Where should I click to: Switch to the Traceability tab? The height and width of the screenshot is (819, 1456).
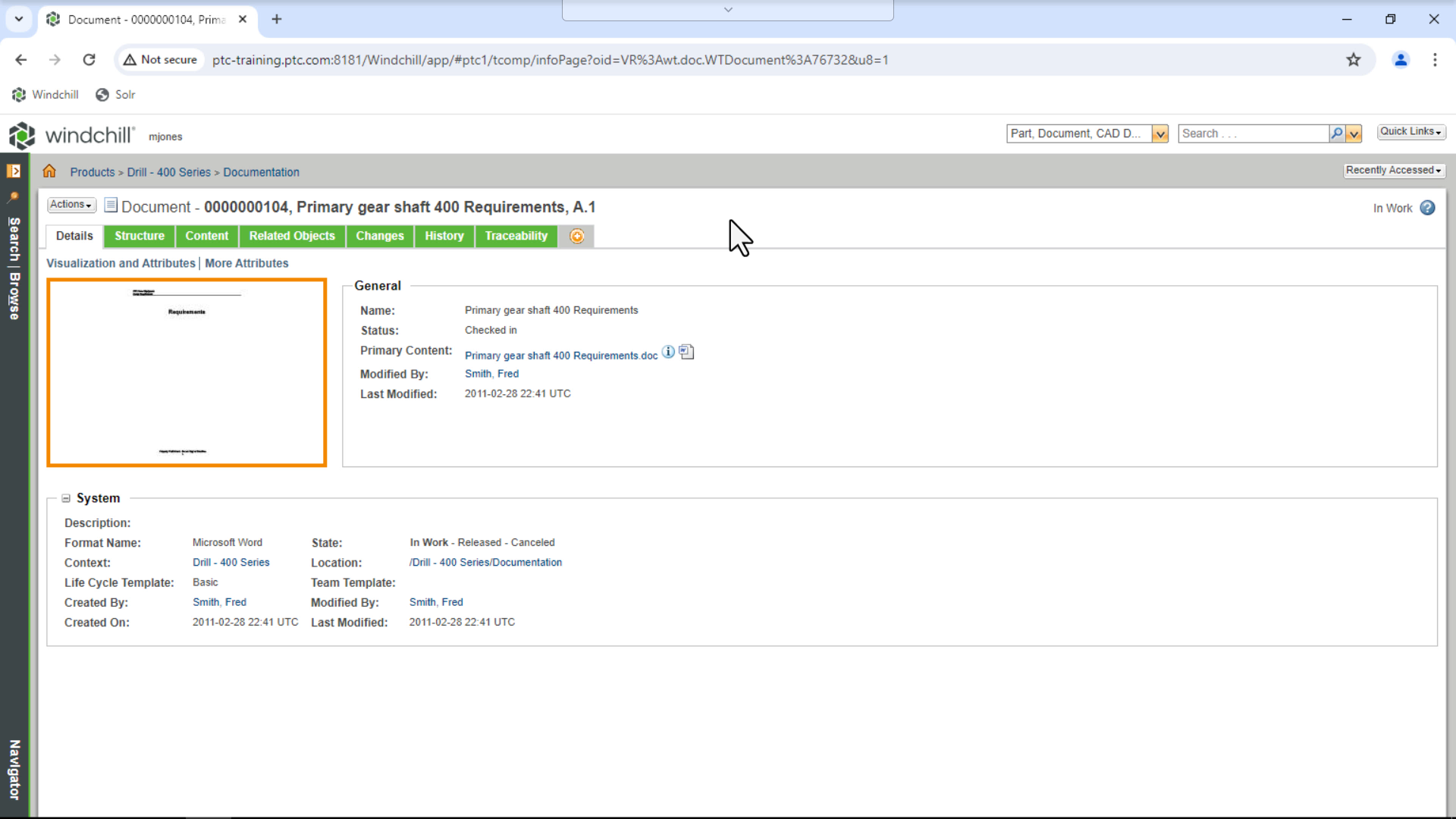click(x=516, y=236)
